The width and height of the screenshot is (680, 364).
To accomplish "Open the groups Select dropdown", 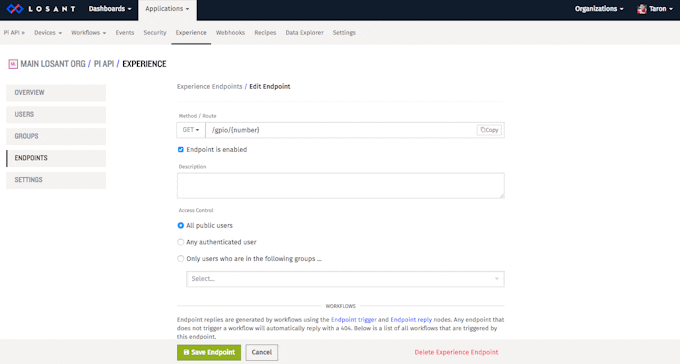I will 345,279.
